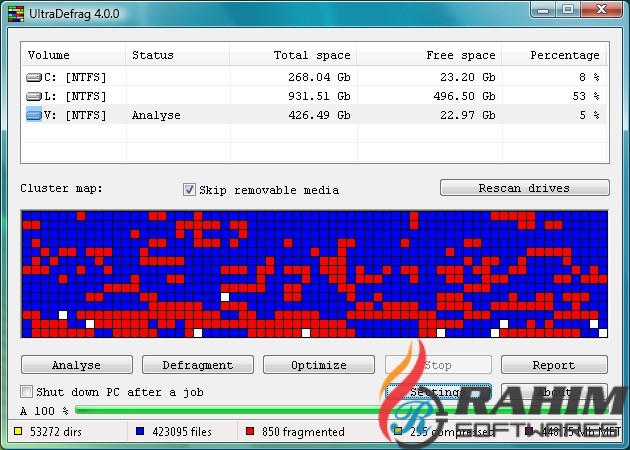Click the 23.20 Gb free space value

[x=468, y=77]
